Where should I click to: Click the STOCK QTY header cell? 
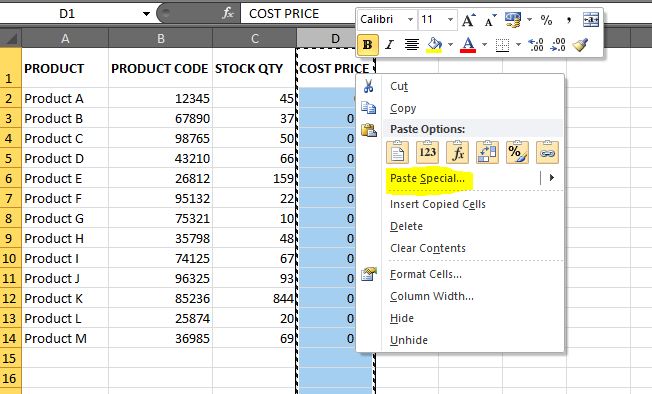point(254,68)
